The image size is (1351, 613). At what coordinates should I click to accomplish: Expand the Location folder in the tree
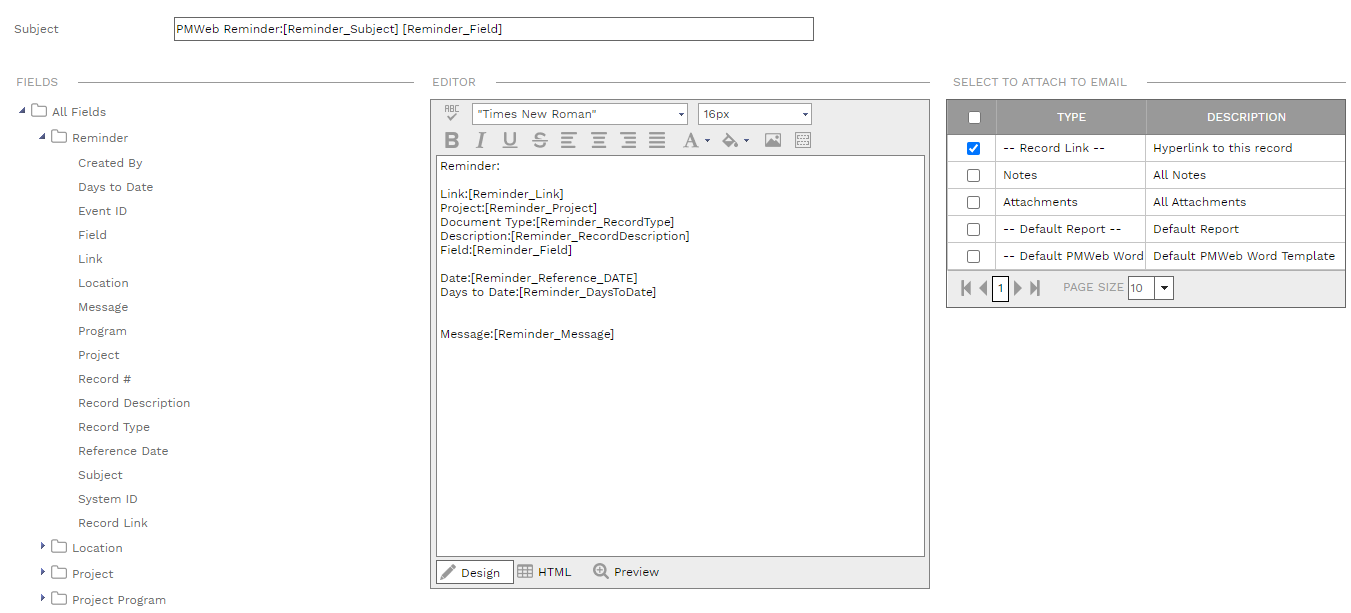[x=43, y=546]
